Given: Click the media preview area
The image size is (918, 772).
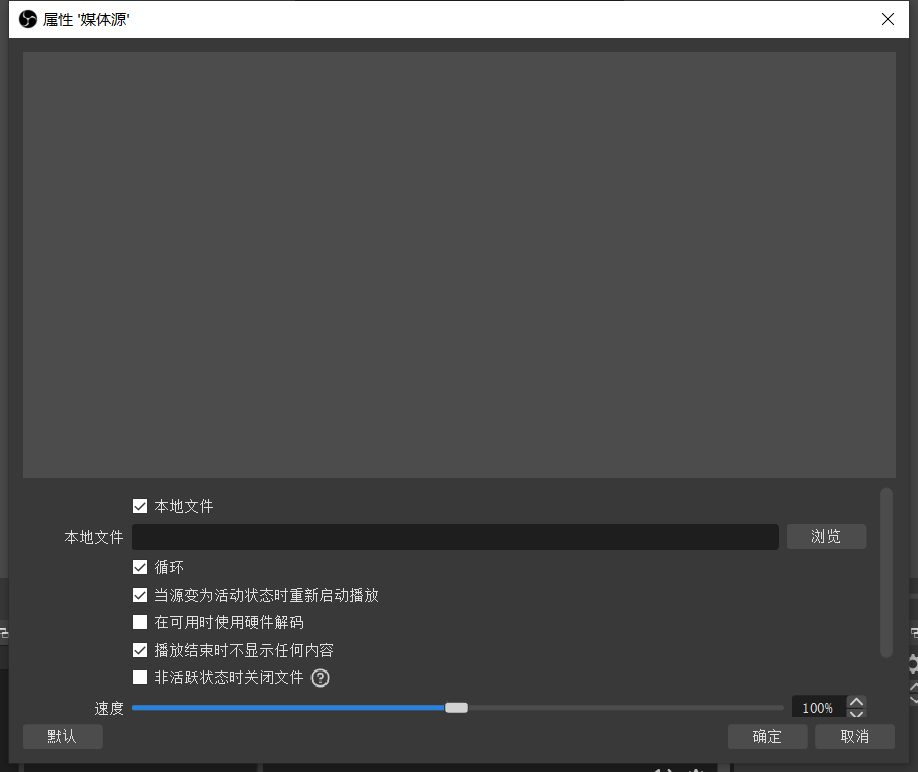Looking at the screenshot, I should tap(459, 265).
